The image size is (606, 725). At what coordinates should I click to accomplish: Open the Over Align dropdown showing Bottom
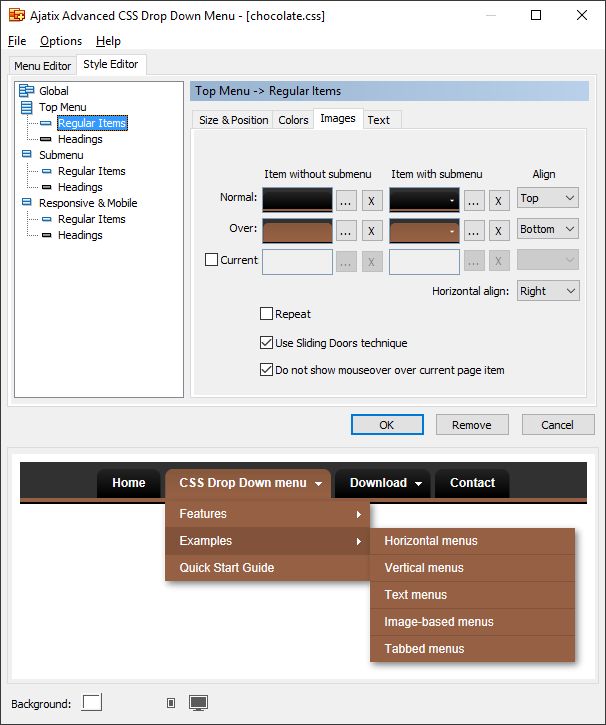click(548, 229)
